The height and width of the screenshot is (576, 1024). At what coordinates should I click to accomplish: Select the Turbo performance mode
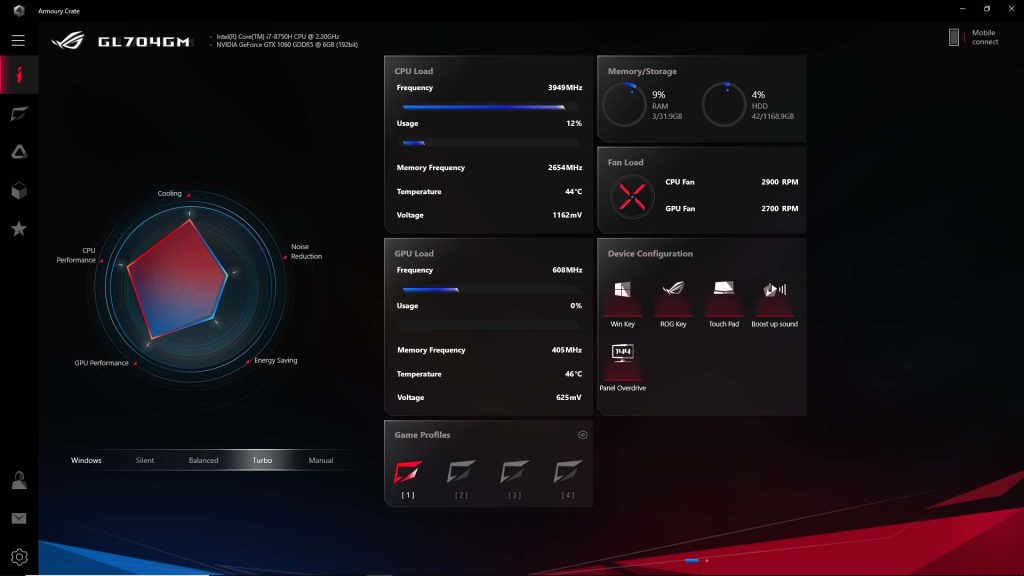(262, 460)
